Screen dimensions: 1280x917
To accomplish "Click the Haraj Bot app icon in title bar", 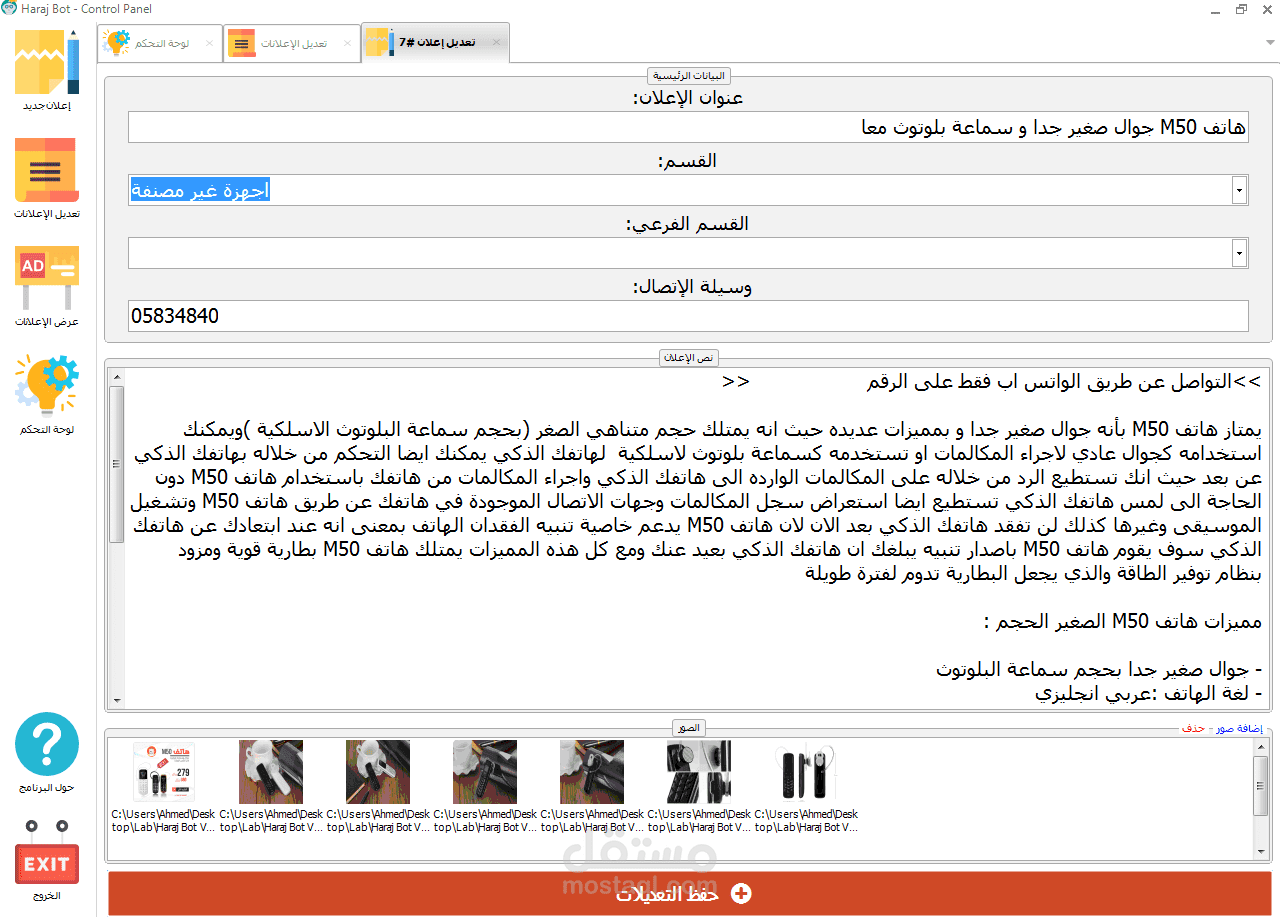I will pyautogui.click(x=9, y=9).
